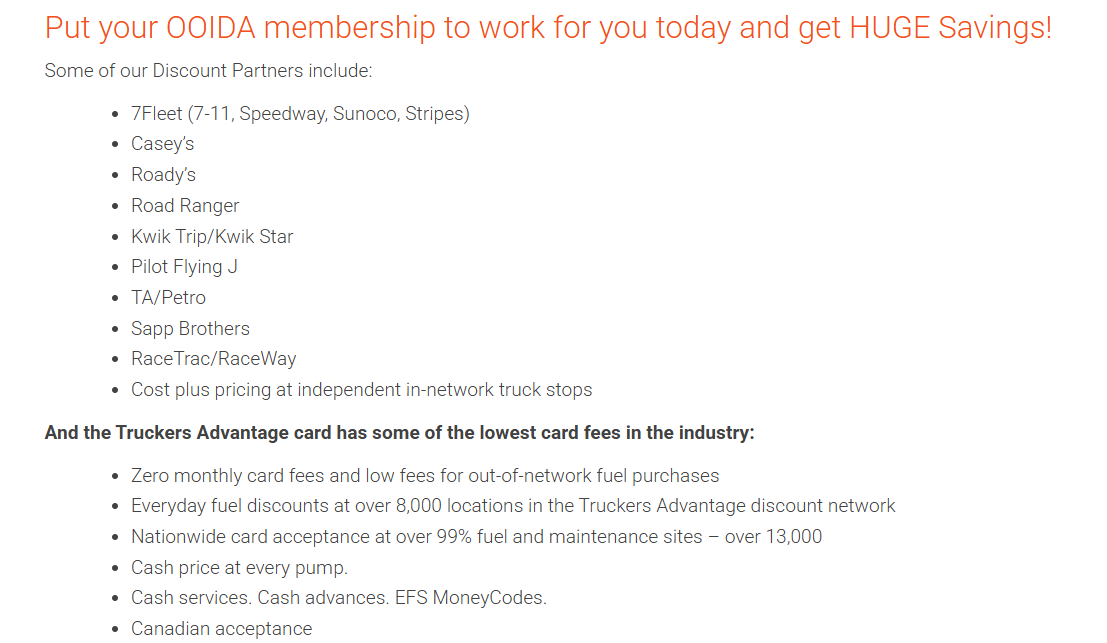Click Pilot Flying J in list
The height and width of the screenshot is (643, 1107).
(x=184, y=267)
